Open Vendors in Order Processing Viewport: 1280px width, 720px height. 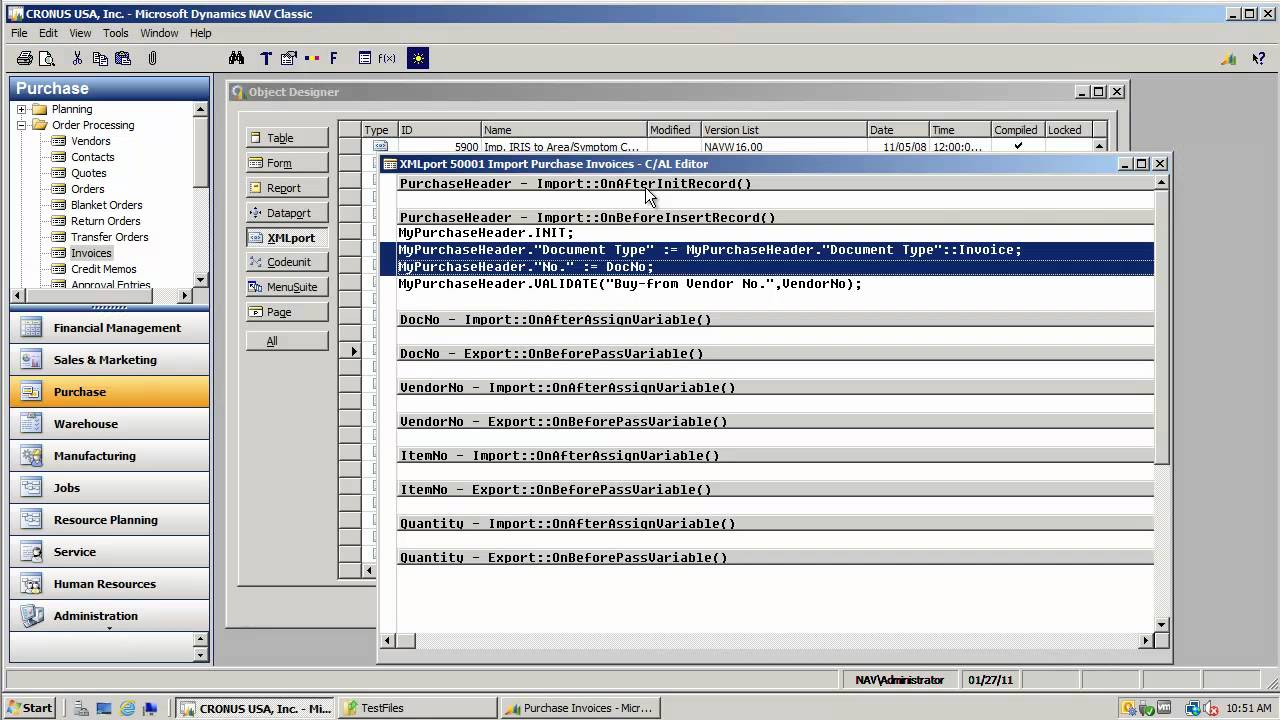tap(90, 141)
